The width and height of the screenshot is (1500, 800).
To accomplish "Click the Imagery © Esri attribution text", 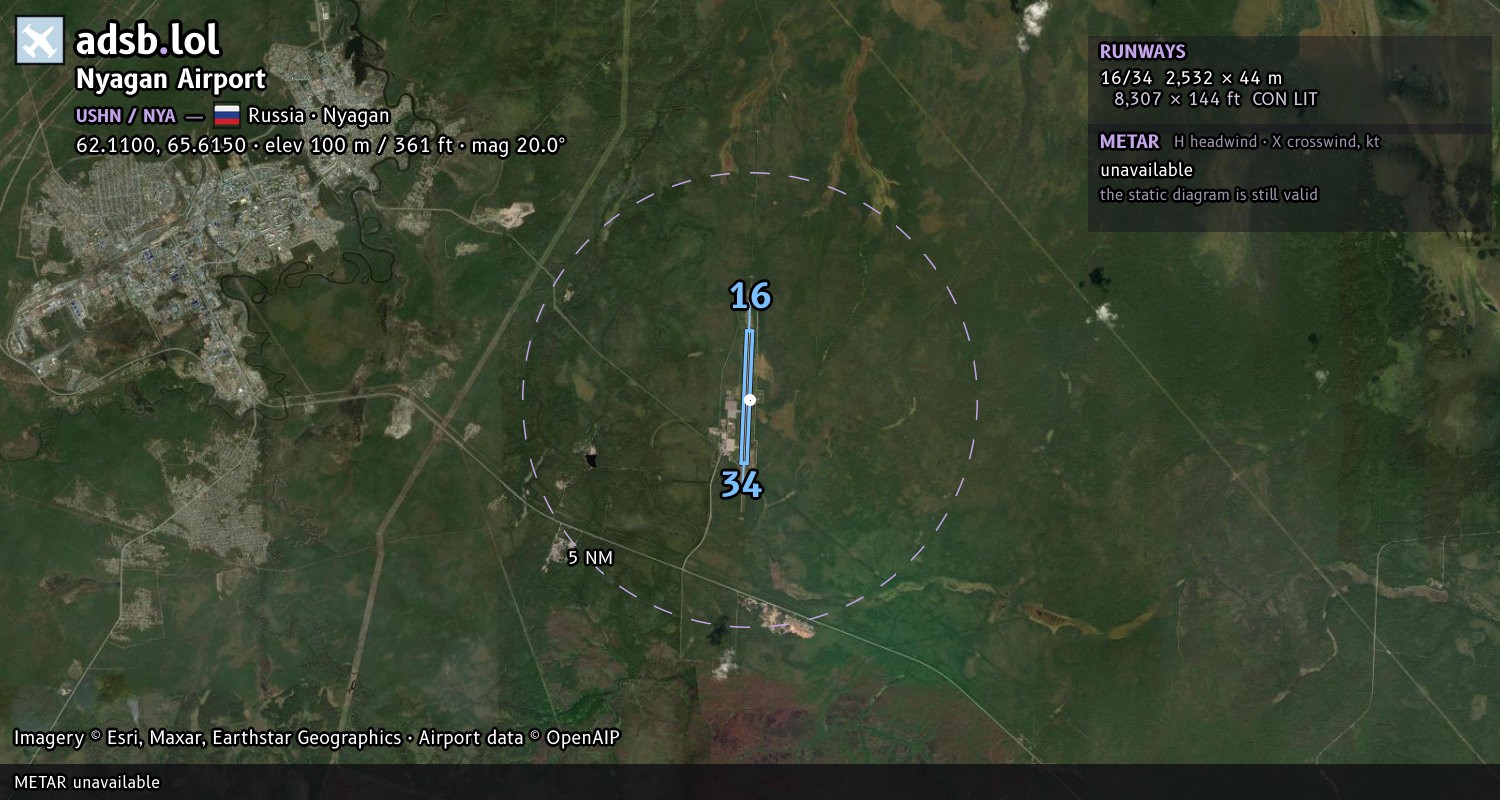I will (x=316, y=738).
